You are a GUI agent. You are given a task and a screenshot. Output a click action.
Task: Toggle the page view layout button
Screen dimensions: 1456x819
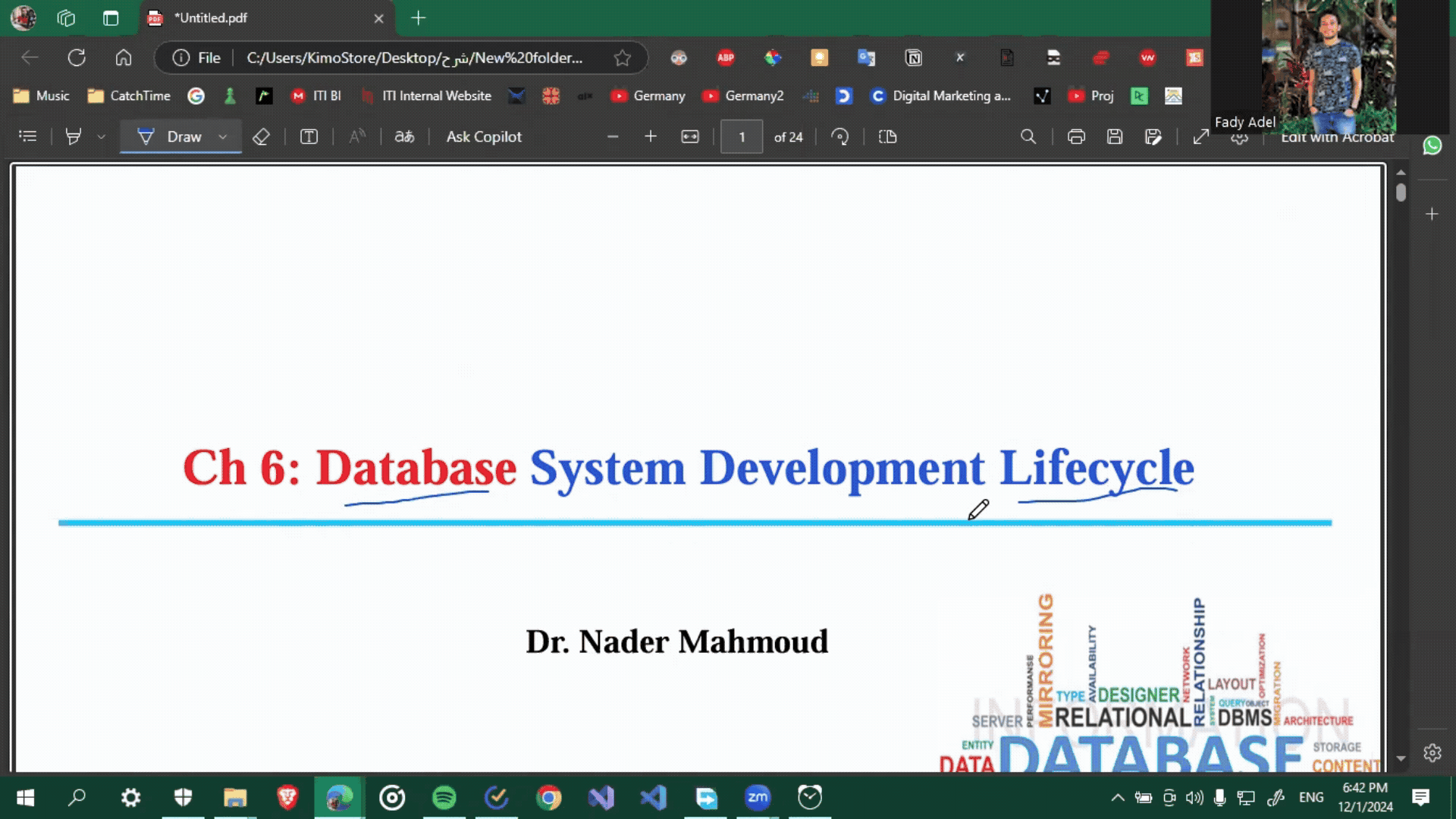tap(887, 136)
